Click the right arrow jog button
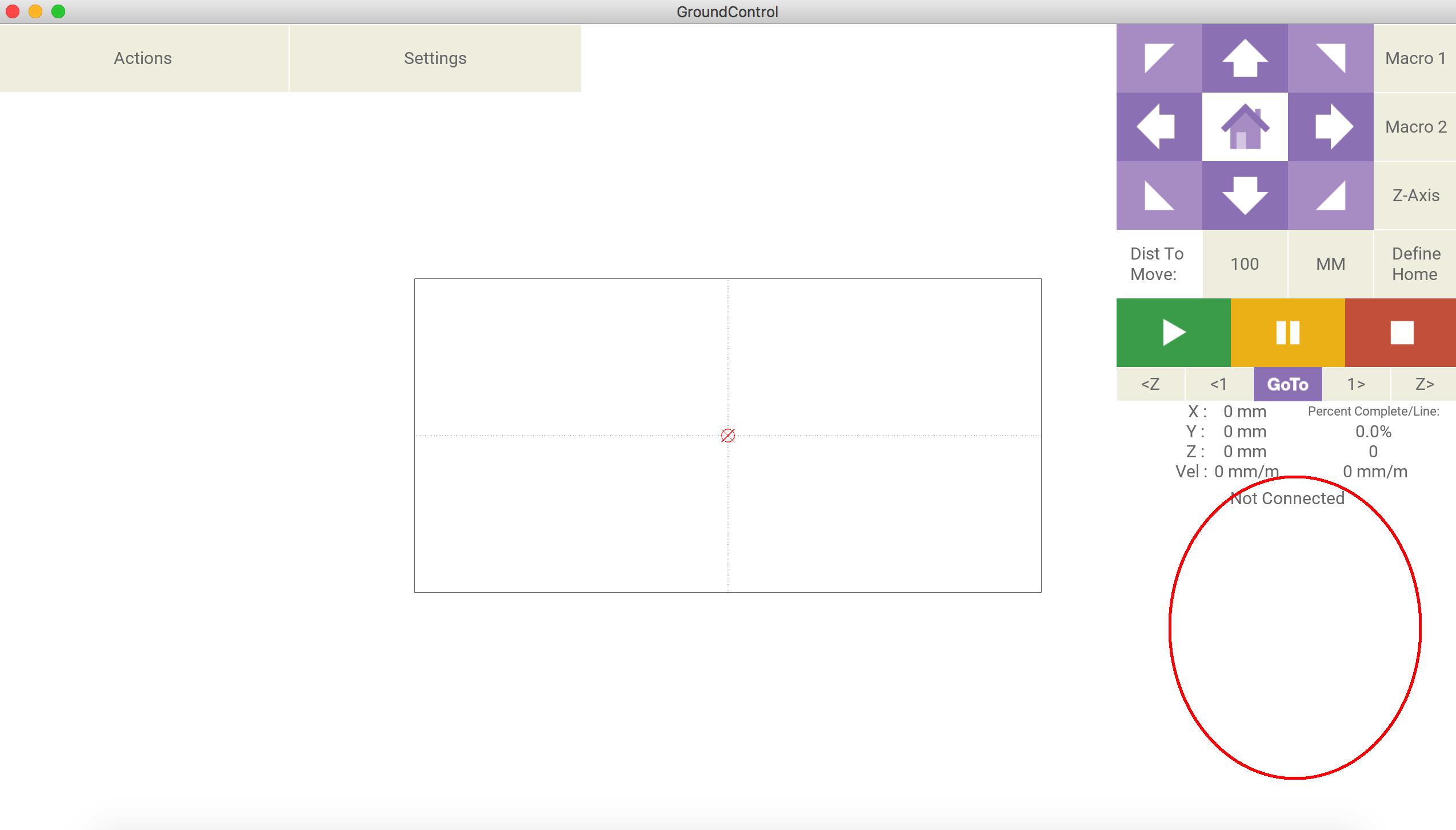The height and width of the screenshot is (830, 1456). coord(1330,126)
